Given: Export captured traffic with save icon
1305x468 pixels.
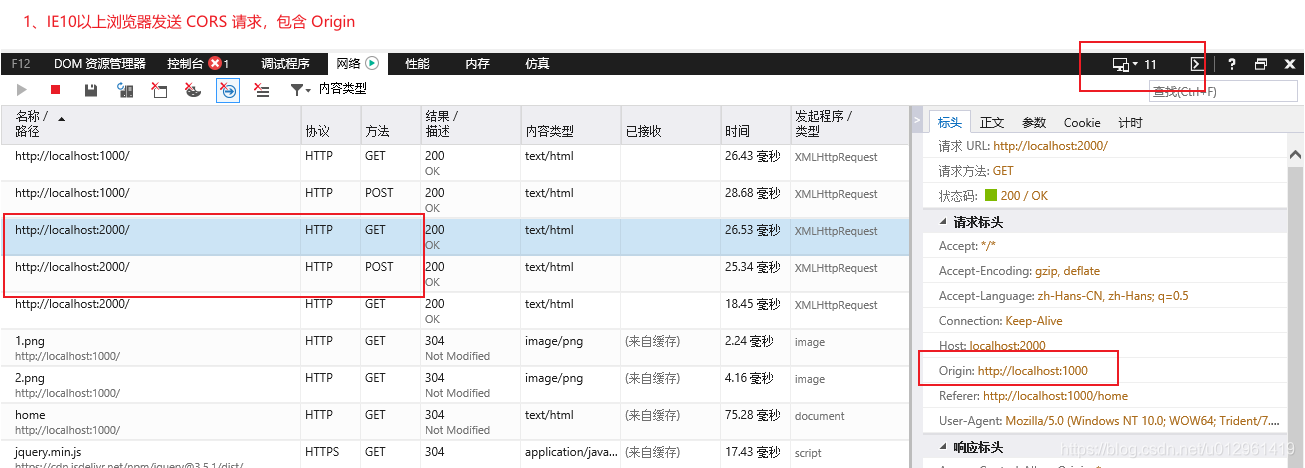Looking at the screenshot, I should tap(91, 90).
